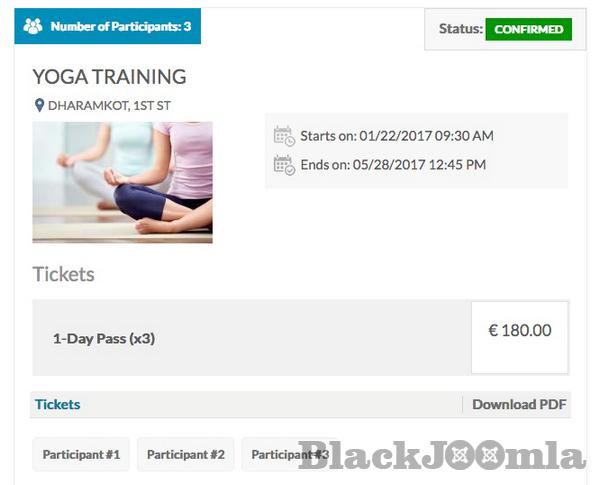Click the 1-Day Pass (x3) ticket row

251,338
